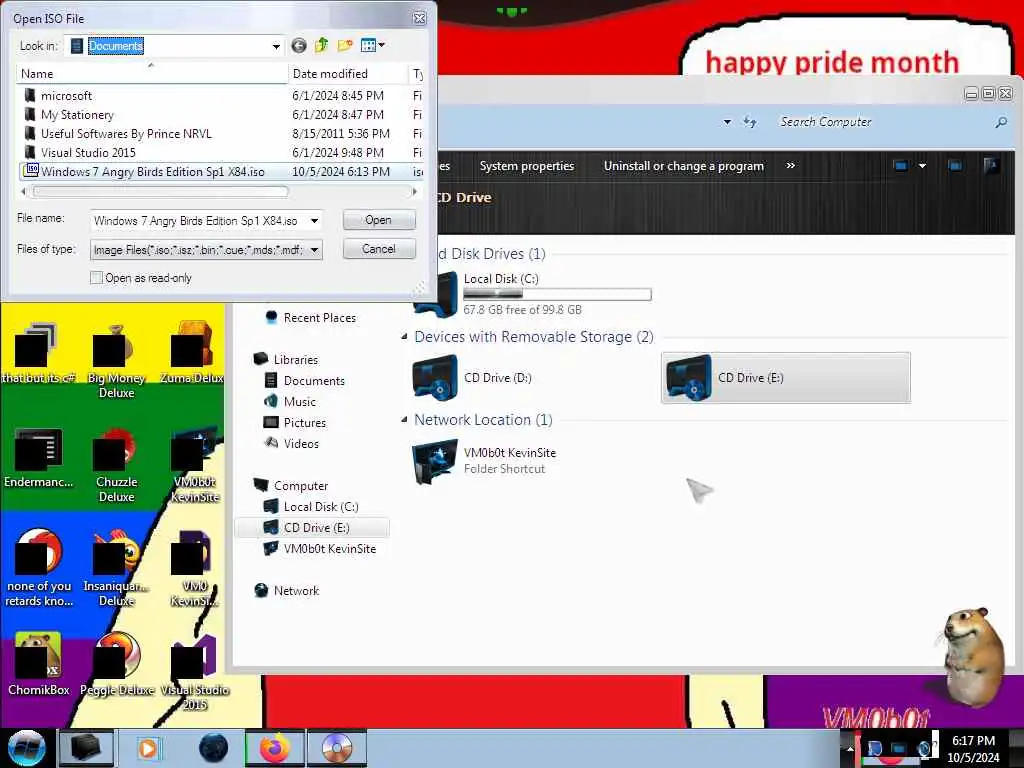
Task: Open media player taskbar icon
Action: (148, 748)
